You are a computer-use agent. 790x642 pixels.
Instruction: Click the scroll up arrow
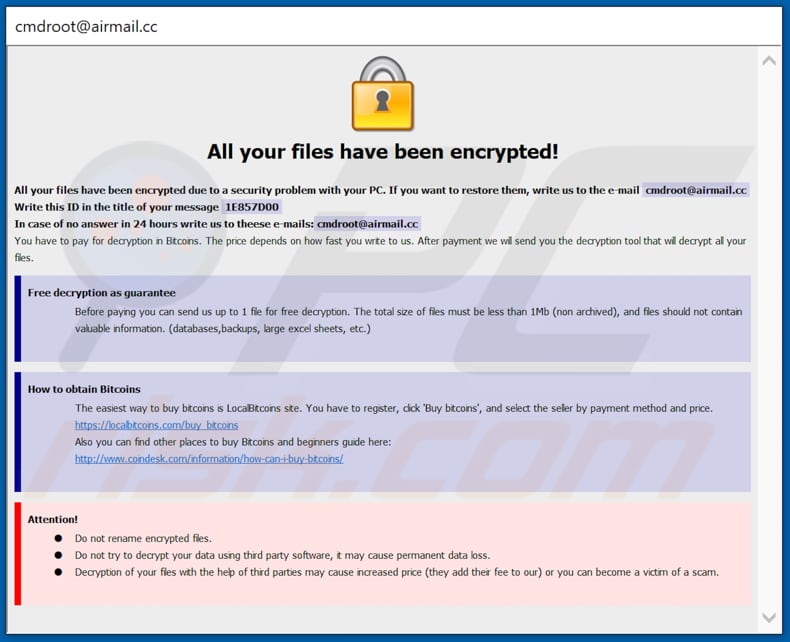tap(768, 61)
